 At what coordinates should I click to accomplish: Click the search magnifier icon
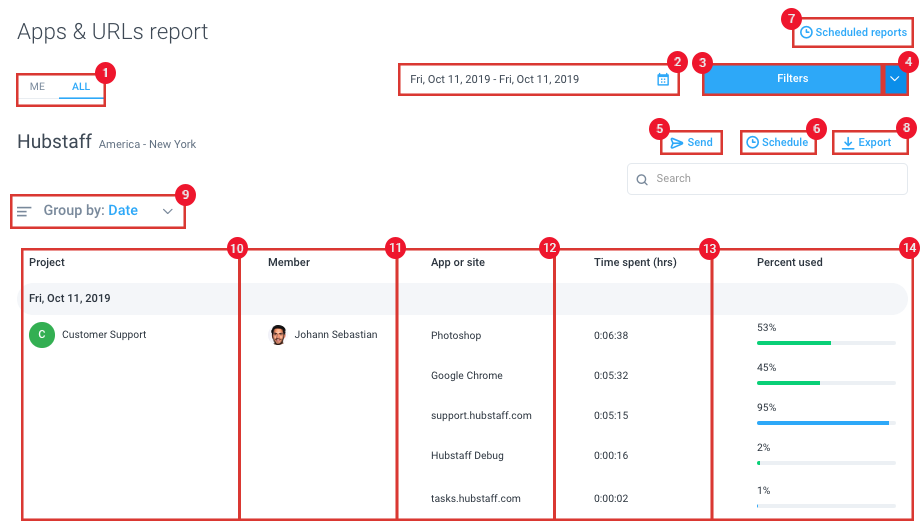click(x=642, y=179)
